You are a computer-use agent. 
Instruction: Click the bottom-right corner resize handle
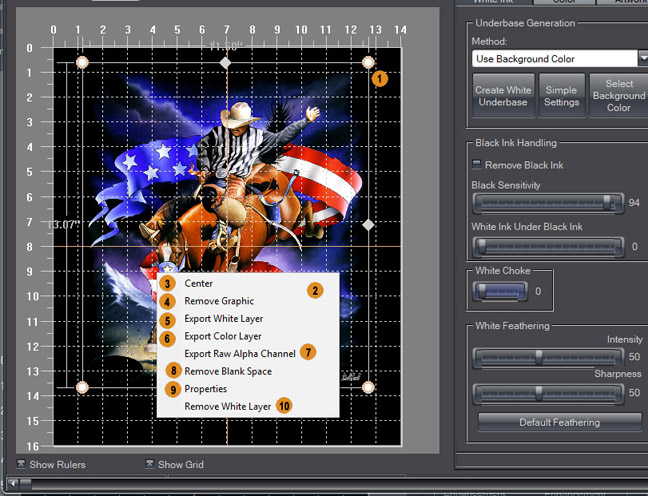[x=368, y=387]
